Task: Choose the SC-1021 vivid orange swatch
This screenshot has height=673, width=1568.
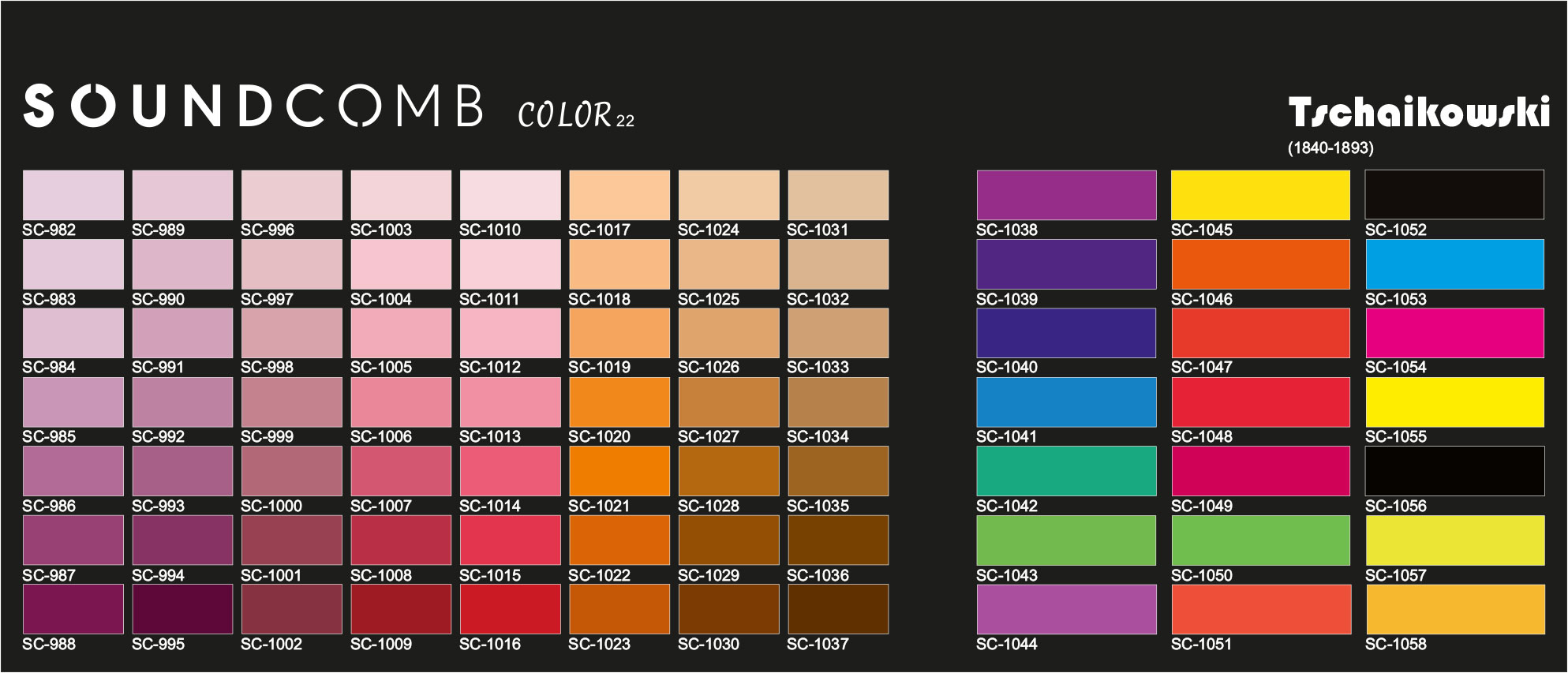Action: click(x=619, y=471)
